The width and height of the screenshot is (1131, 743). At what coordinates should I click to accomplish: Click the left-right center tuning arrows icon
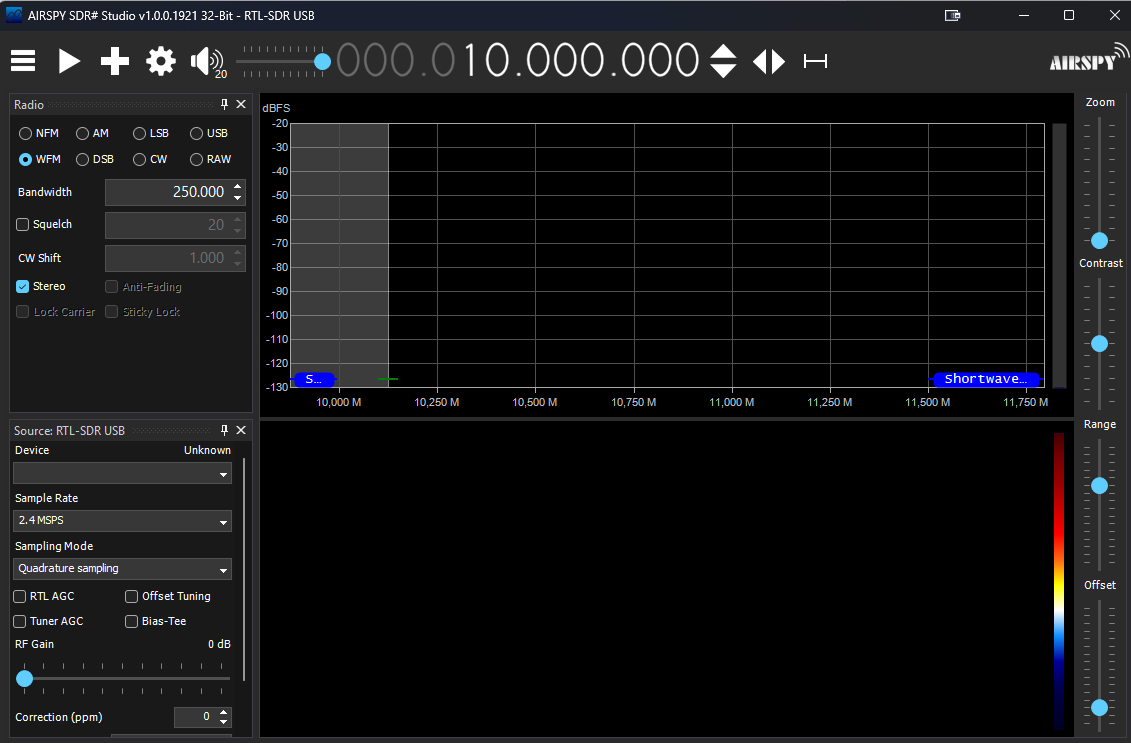(769, 61)
